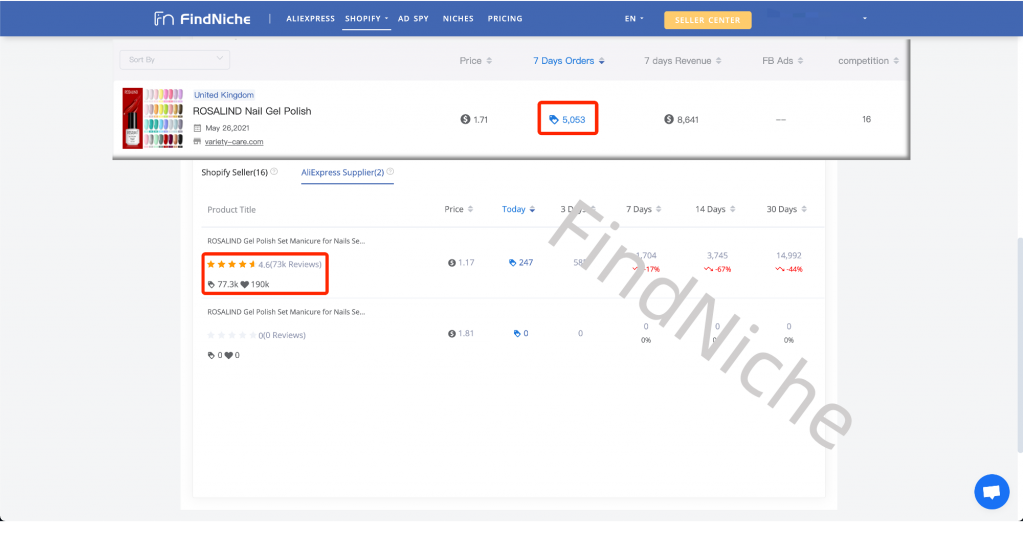Image resolution: width=1024 pixels, height=537 pixels.
Task: Click the 4.6(73k Reviews) rating text
Action: pos(290,265)
